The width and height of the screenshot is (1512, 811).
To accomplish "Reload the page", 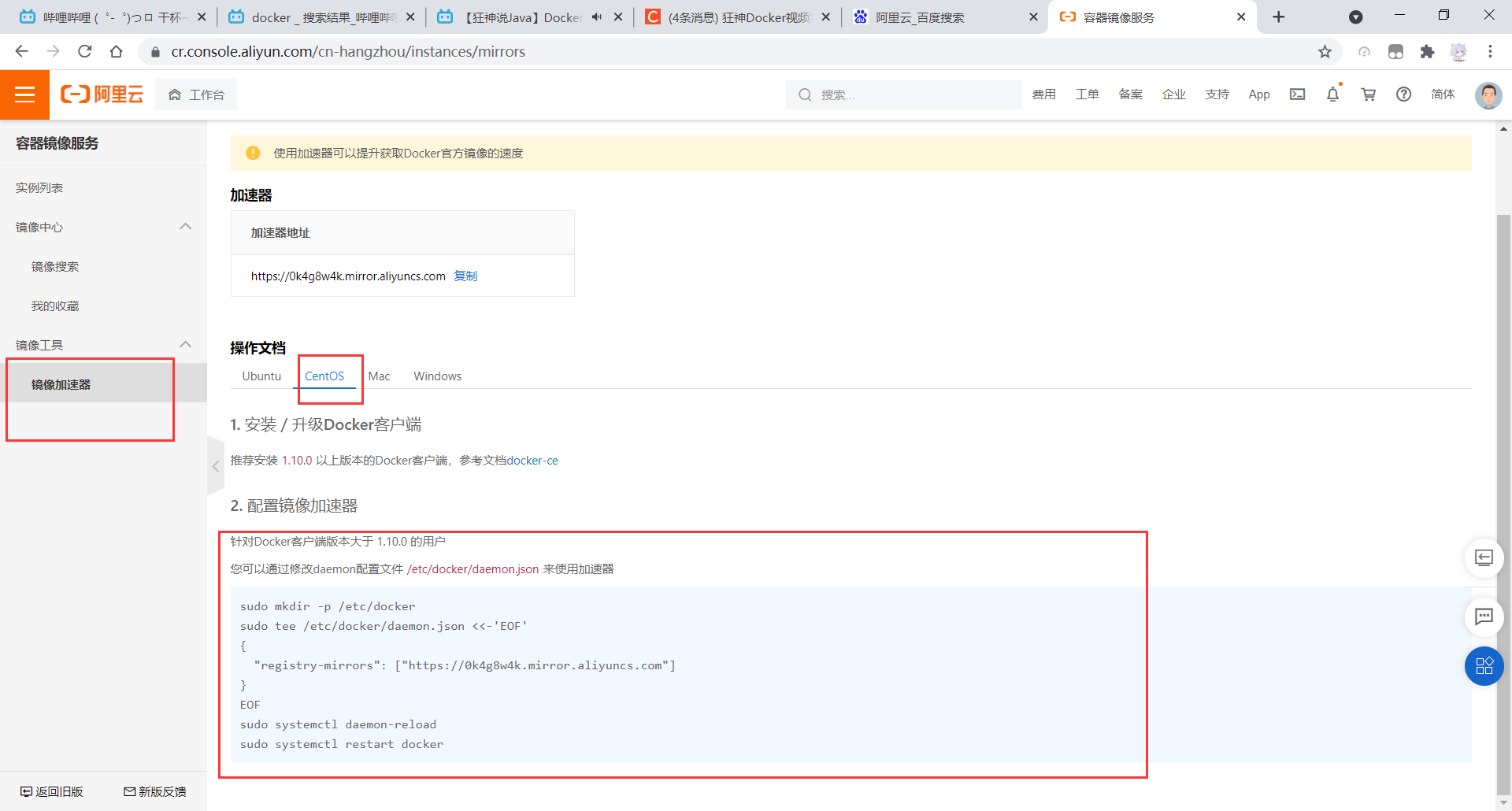I will (x=84, y=51).
